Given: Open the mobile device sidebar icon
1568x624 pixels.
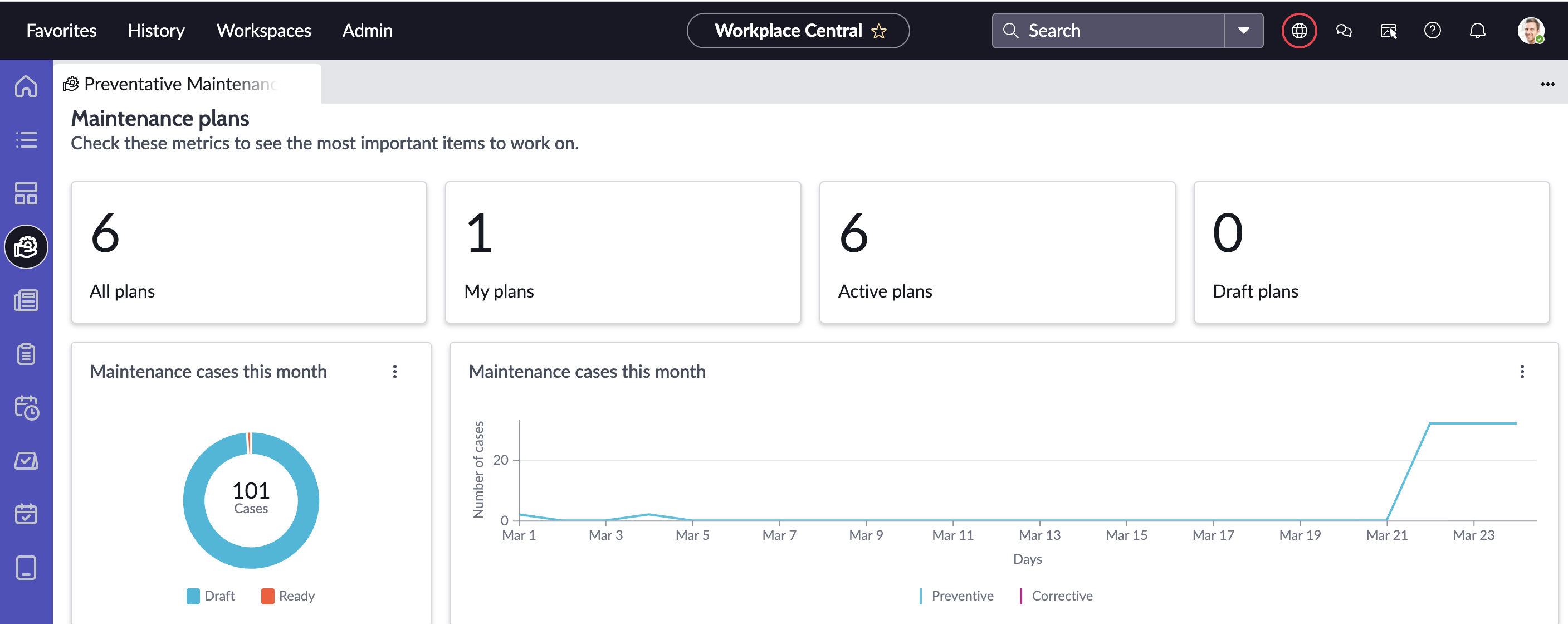Looking at the screenshot, I should [26, 567].
